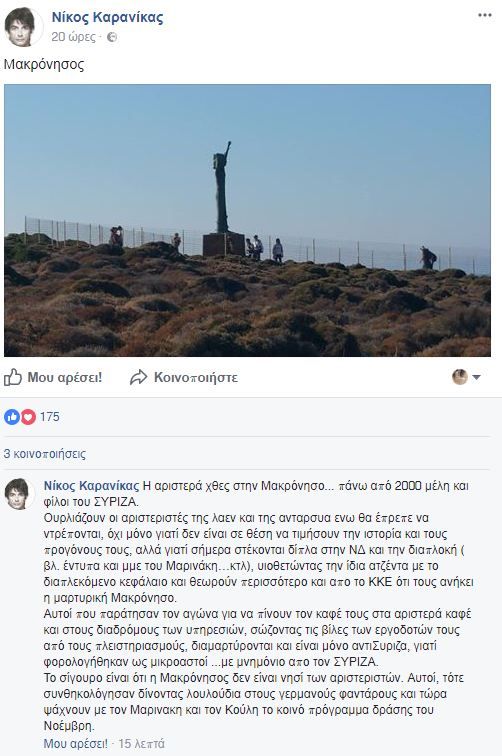Image resolution: width=502 pixels, height=756 pixels.
Task: Open the small avatar in the profile selector
Action: [460, 377]
